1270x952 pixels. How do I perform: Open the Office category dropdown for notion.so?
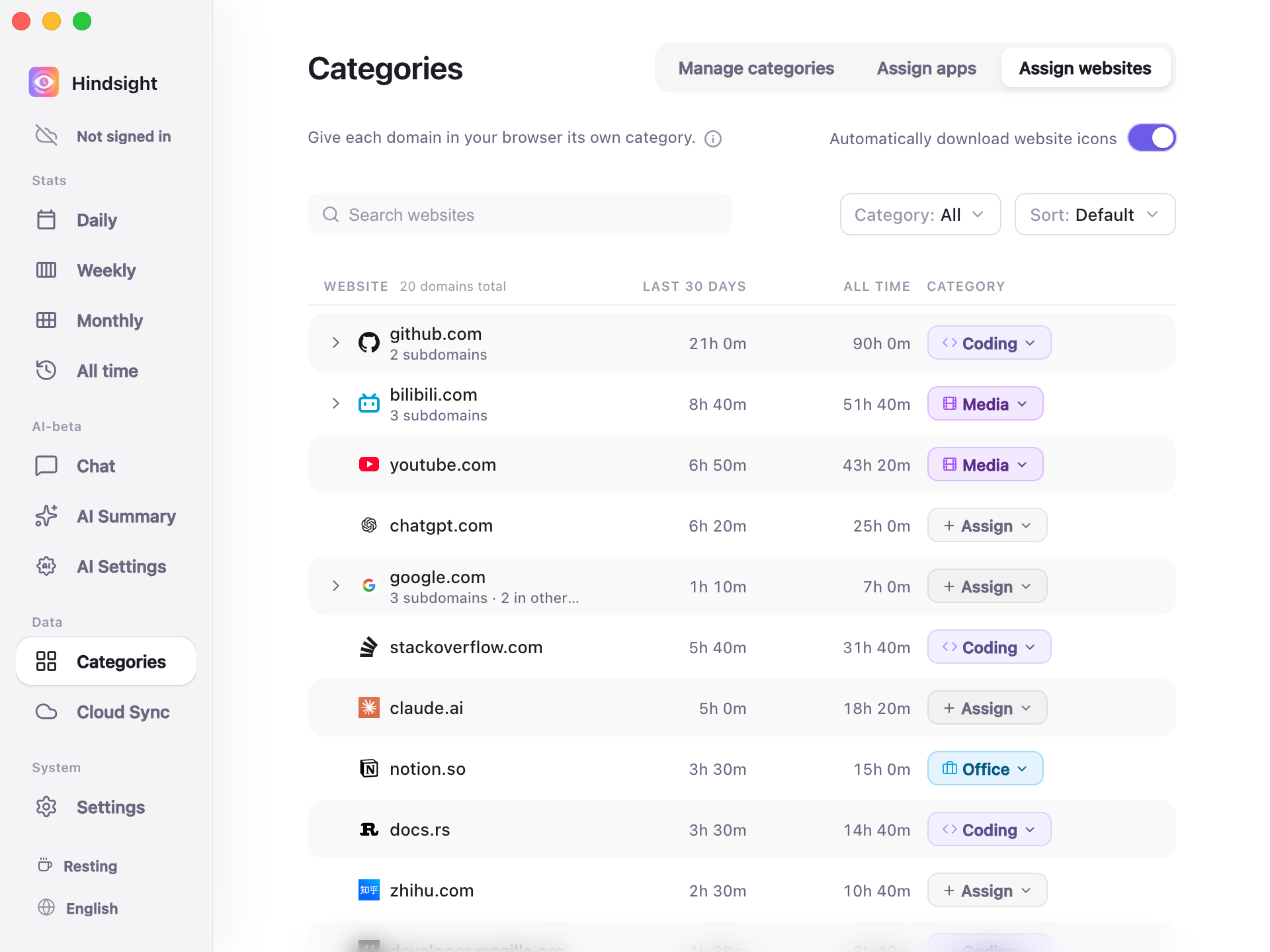pyautogui.click(x=985, y=768)
